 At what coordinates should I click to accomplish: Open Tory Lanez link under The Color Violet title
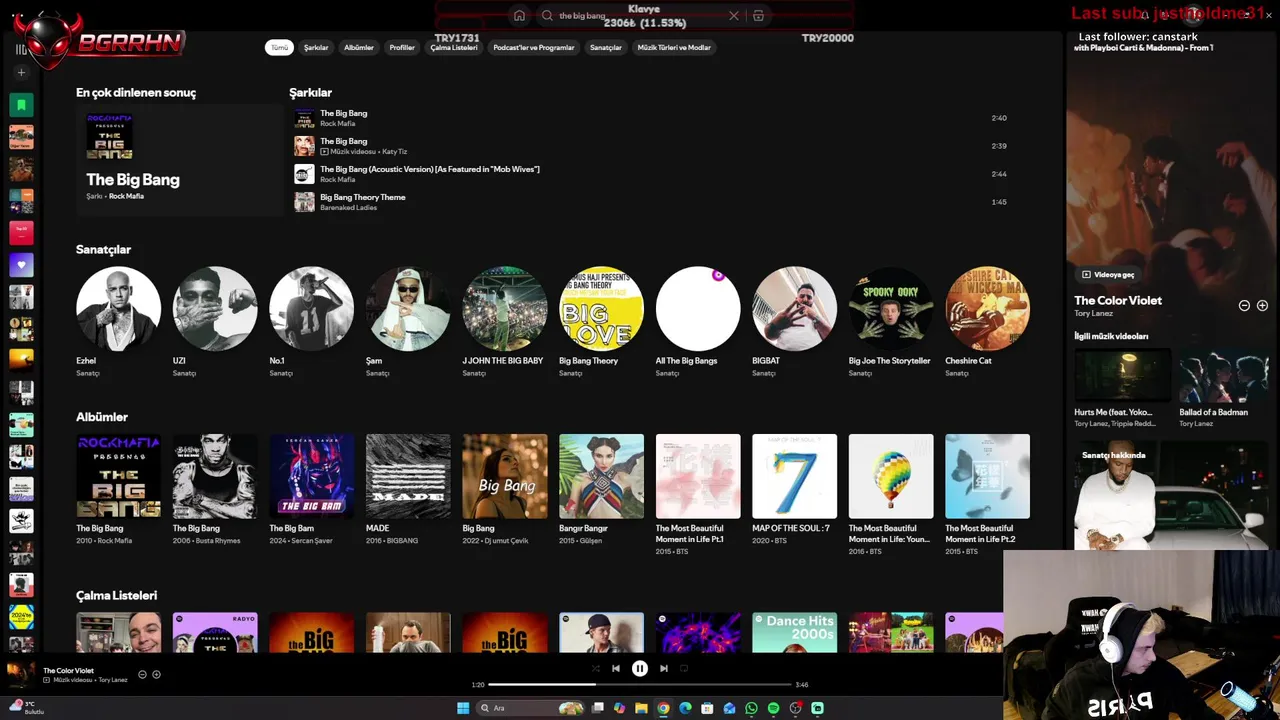tap(1094, 313)
